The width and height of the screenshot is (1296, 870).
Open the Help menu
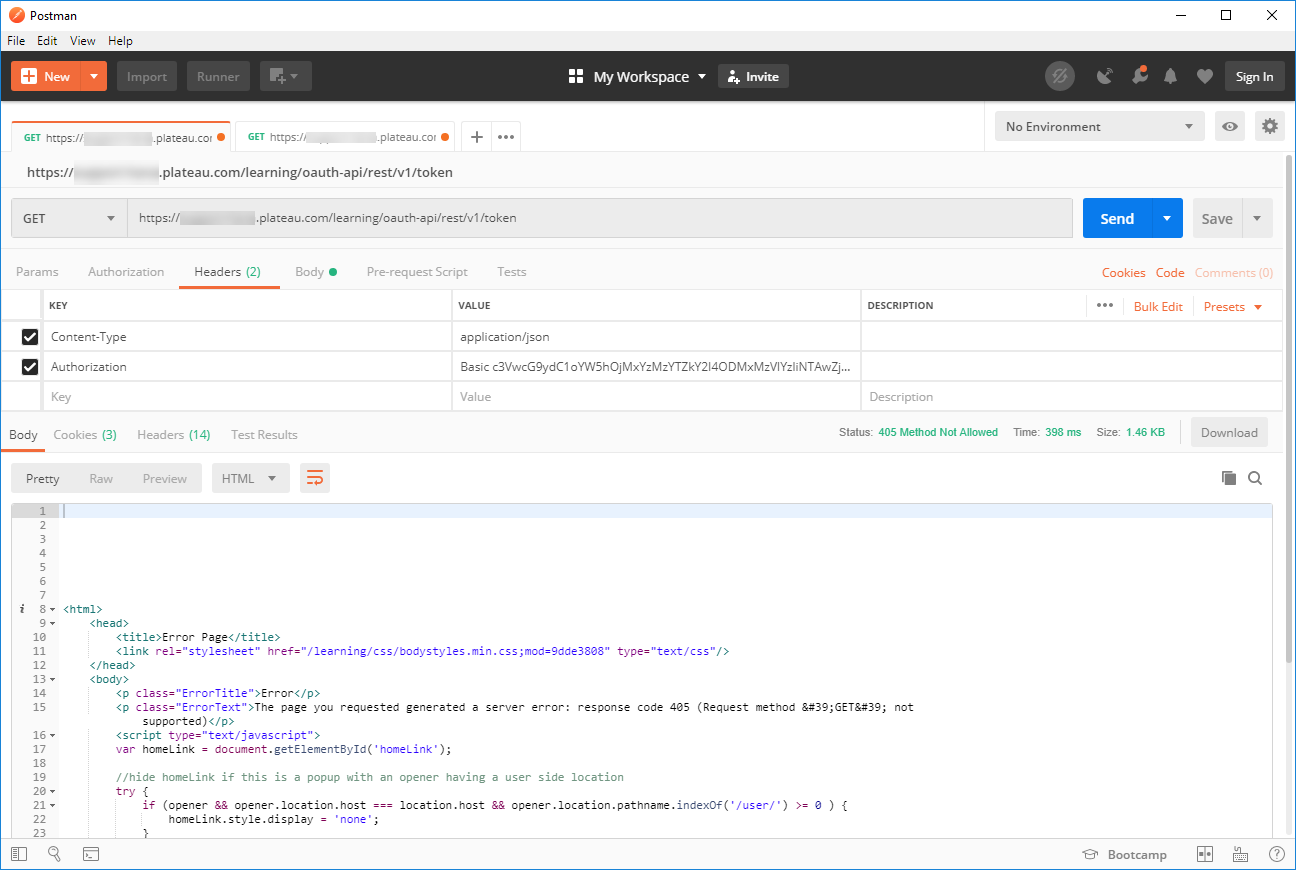(120, 41)
